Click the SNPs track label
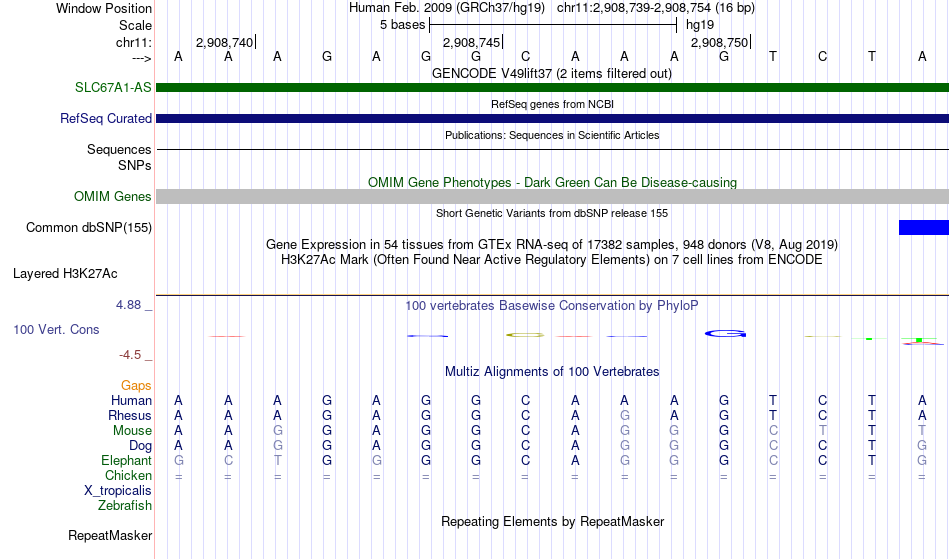Screen dimensions: 950x559 tap(135, 165)
